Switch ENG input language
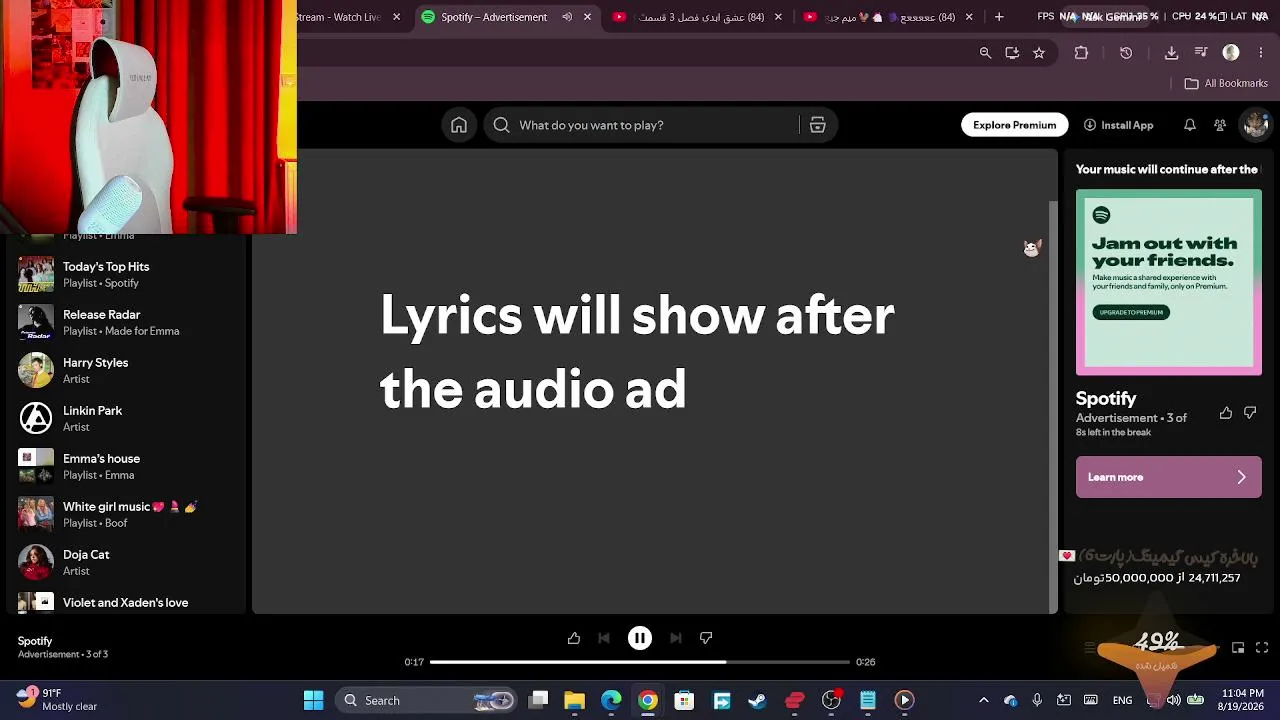This screenshot has width=1280, height=720. 1122,700
